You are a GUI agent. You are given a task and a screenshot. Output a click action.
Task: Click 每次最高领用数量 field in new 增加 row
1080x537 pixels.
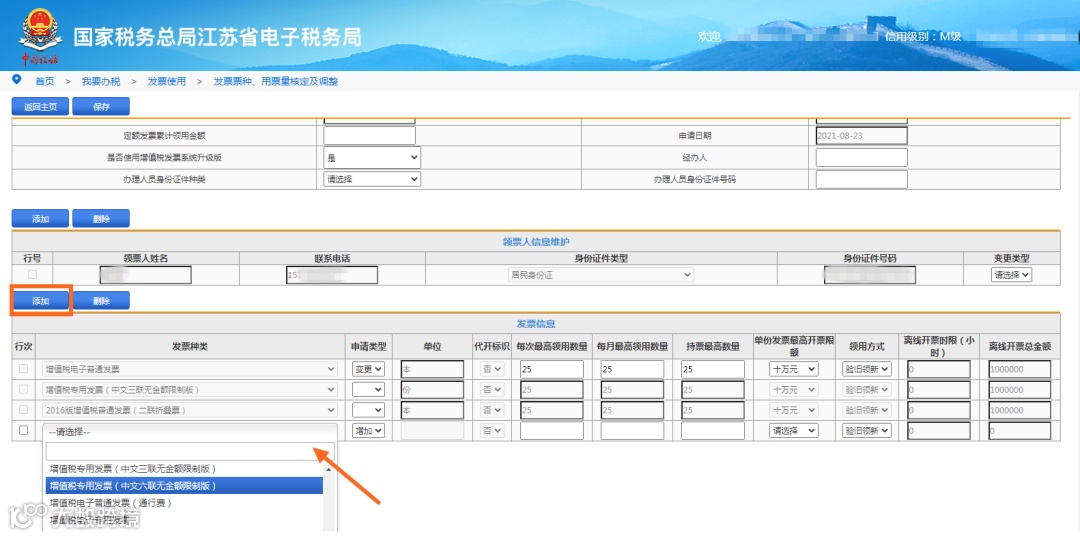[552, 431]
